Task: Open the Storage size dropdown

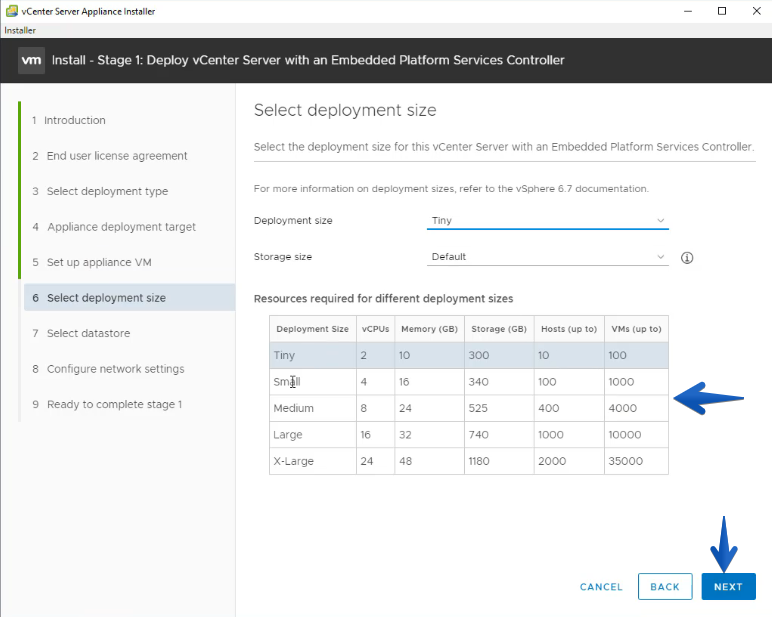Action: (547, 257)
